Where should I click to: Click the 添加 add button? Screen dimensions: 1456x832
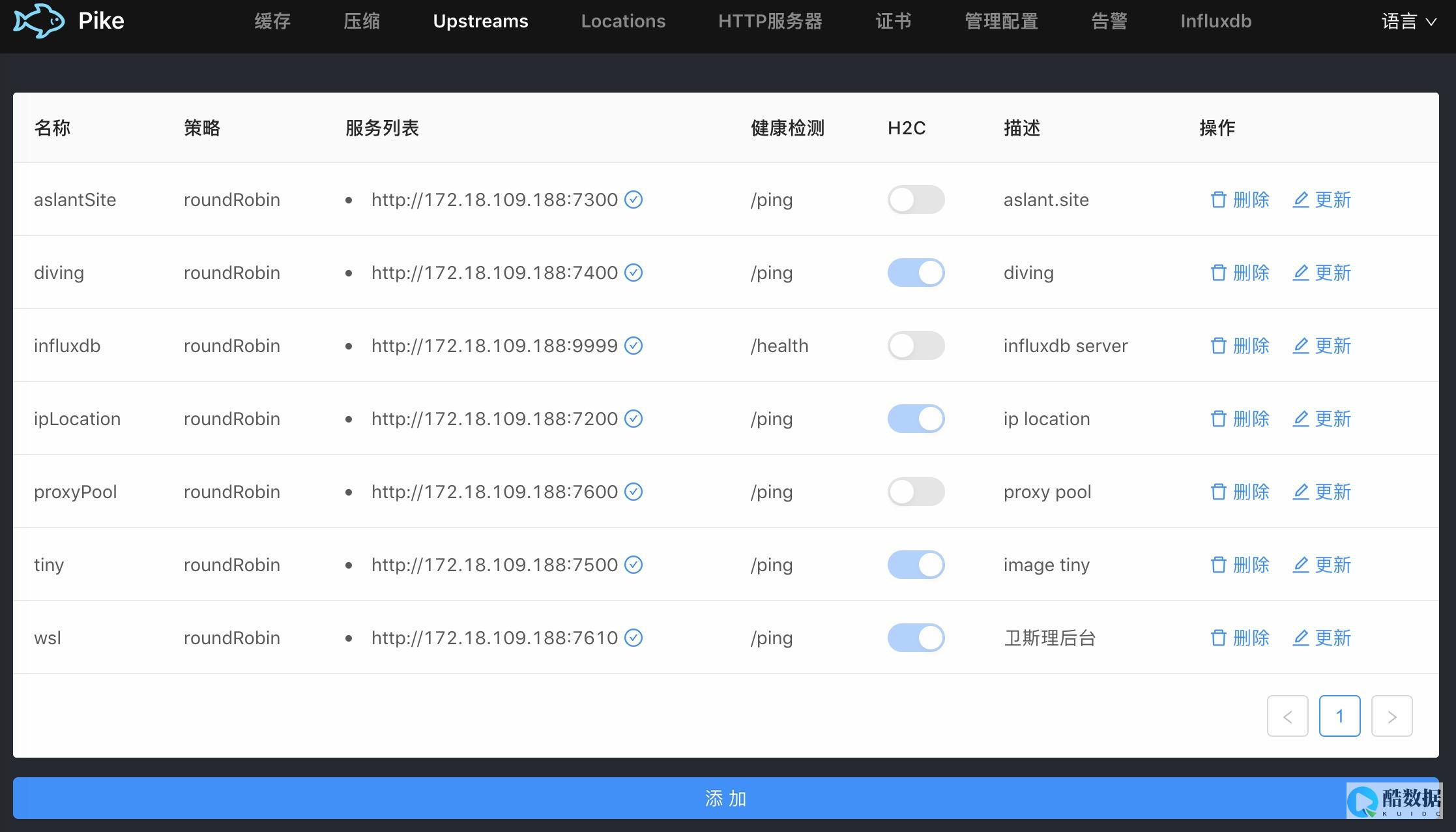(726, 798)
